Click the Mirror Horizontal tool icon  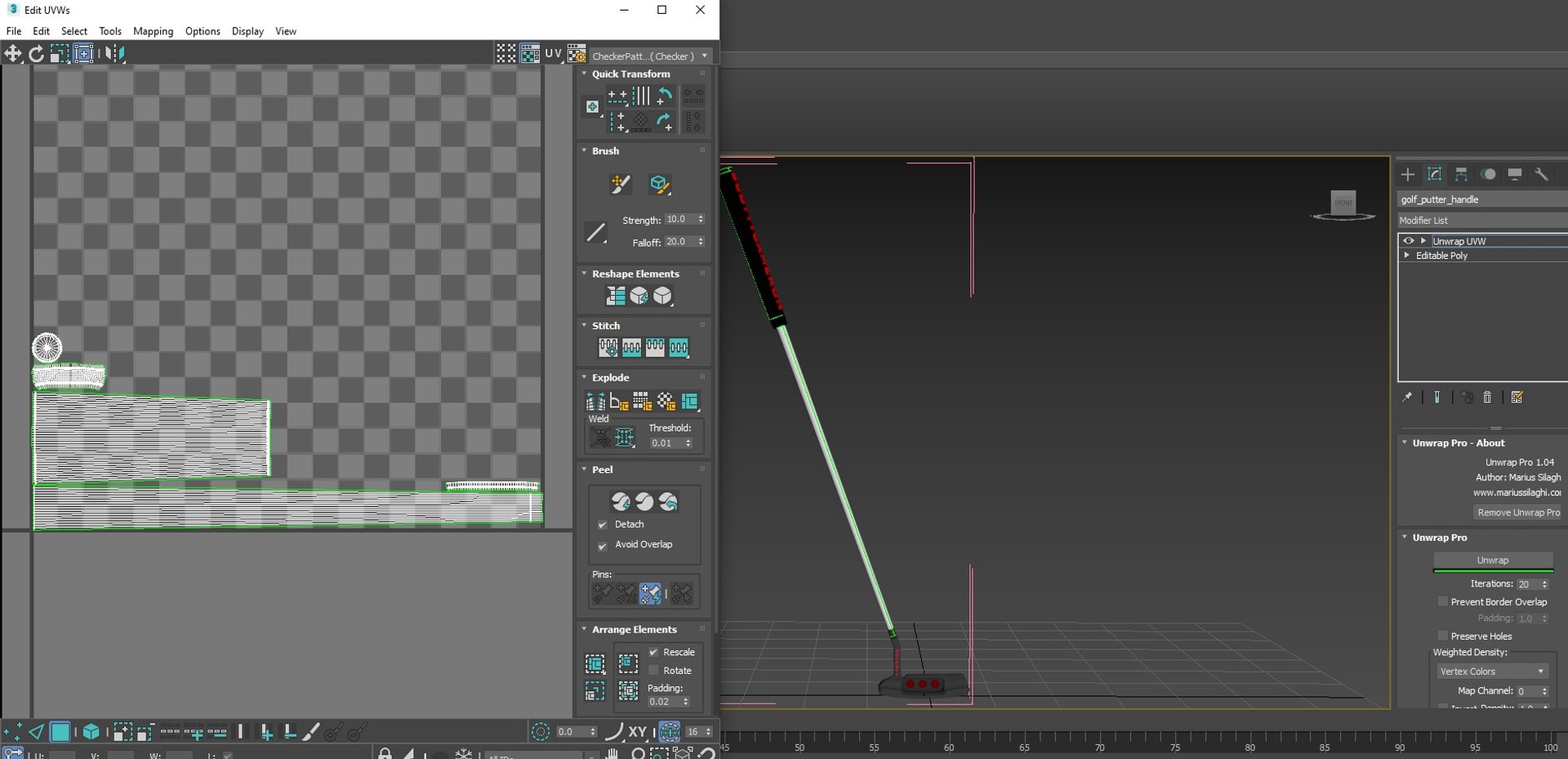(x=116, y=54)
